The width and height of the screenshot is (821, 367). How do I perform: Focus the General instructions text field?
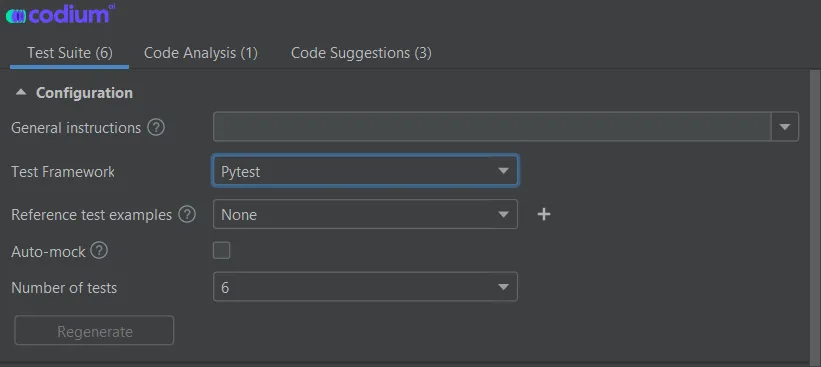click(x=492, y=127)
